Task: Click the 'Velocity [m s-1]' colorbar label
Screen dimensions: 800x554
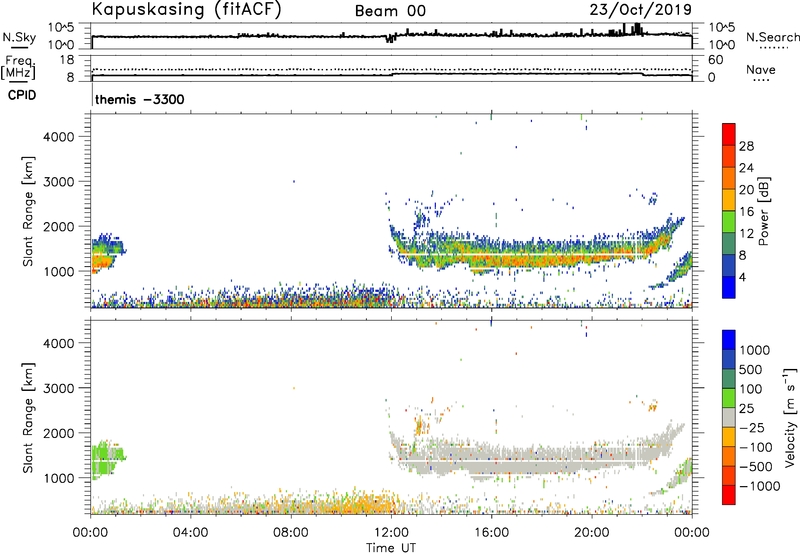Action: (791, 417)
